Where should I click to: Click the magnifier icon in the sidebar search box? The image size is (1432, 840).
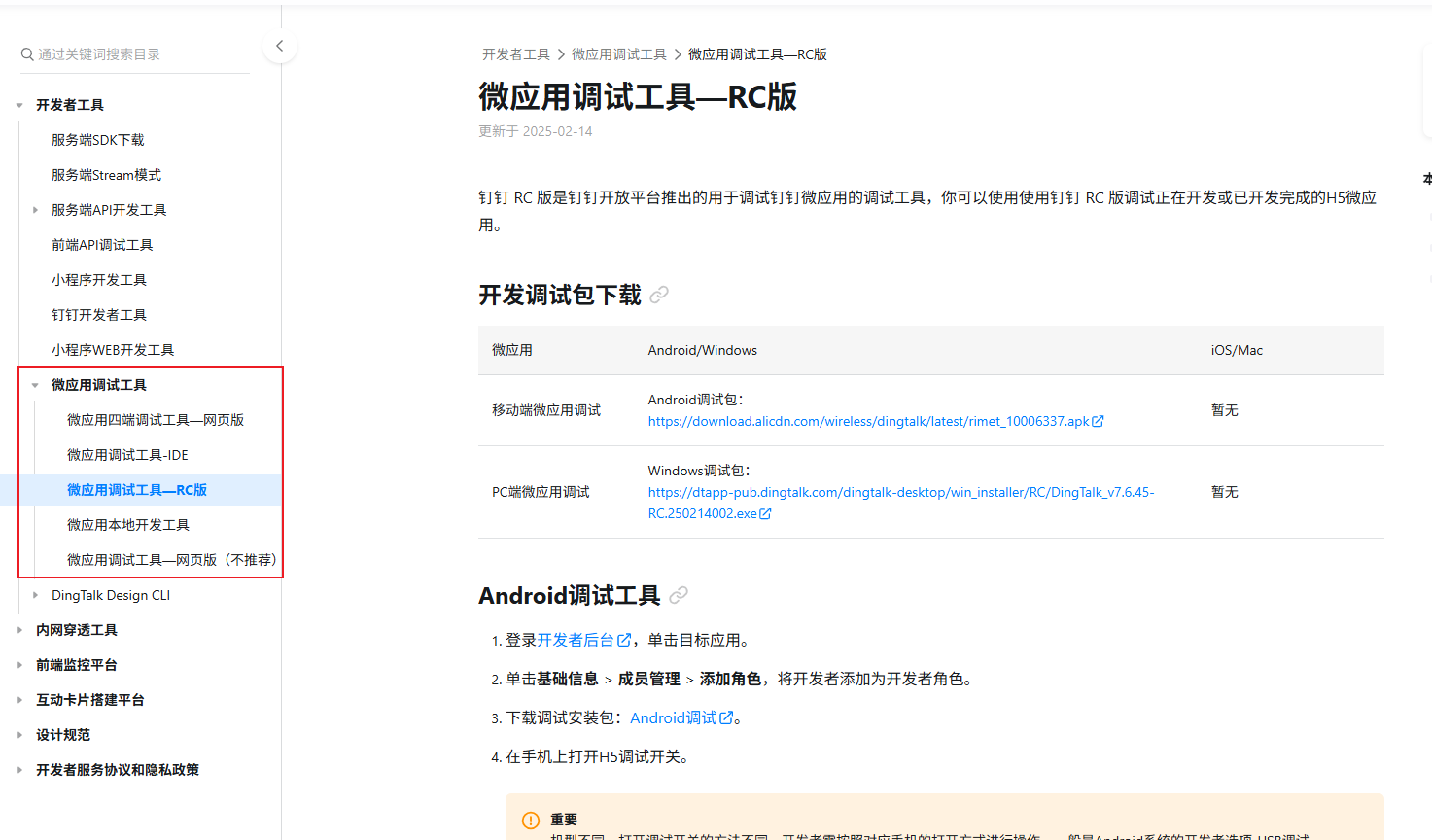click(x=26, y=53)
